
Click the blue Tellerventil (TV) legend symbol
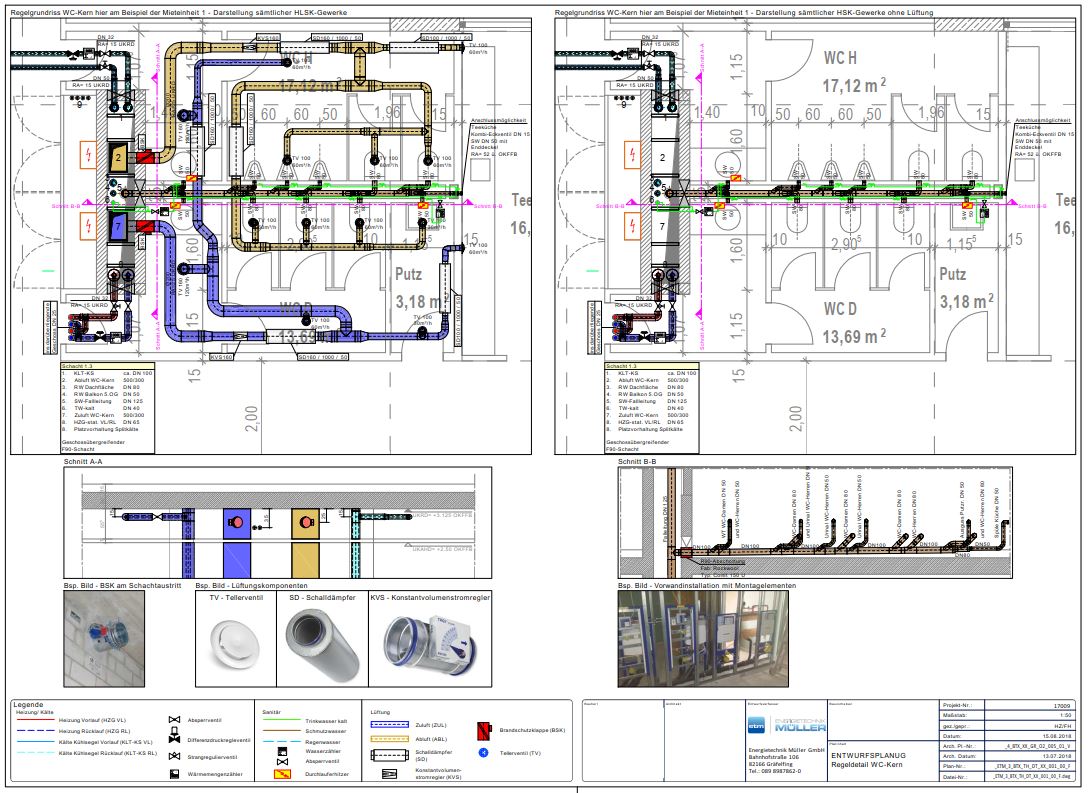[x=482, y=751]
